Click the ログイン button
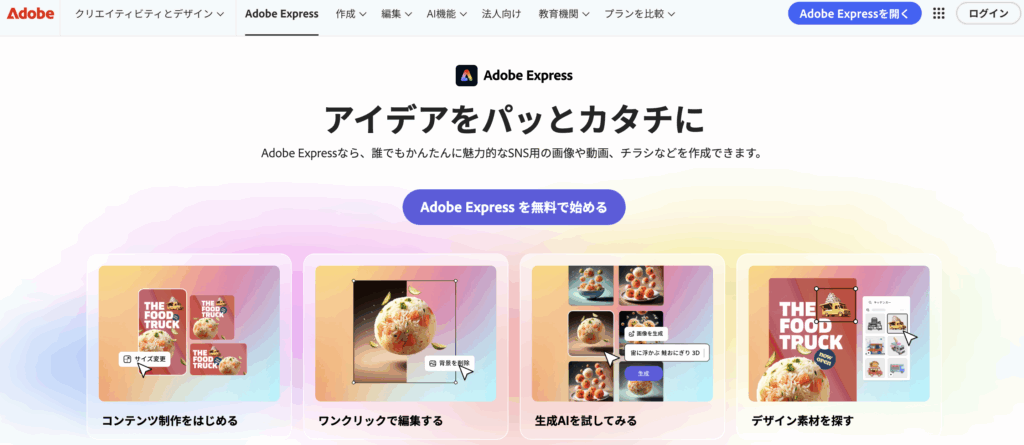Screen dimensions: 1024x445 click(988, 14)
